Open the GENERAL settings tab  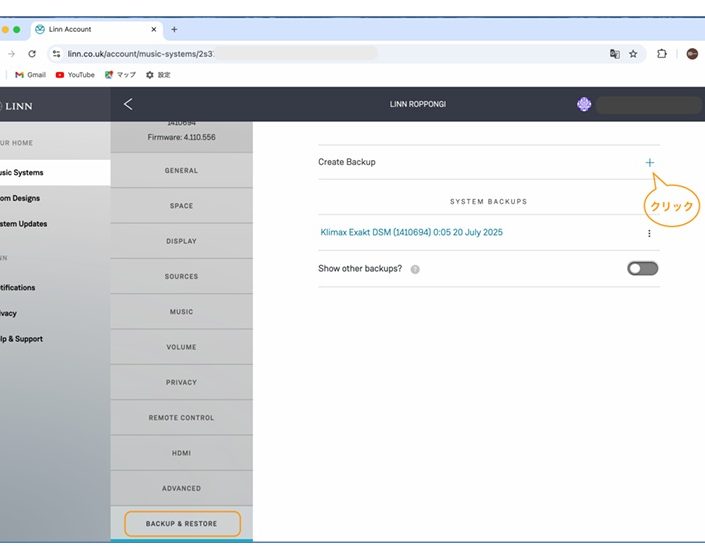(x=181, y=170)
